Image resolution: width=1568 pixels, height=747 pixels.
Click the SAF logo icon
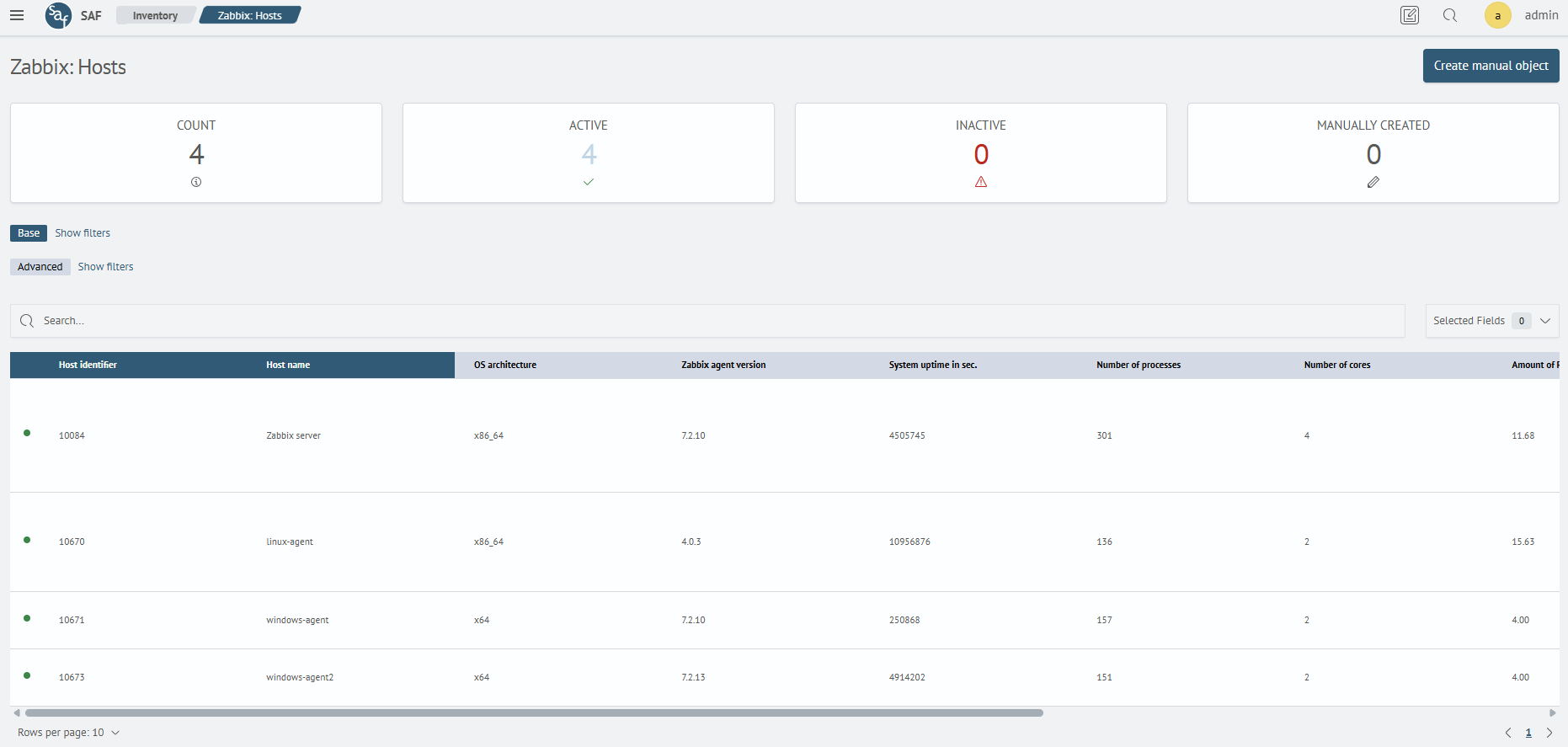pos(58,15)
